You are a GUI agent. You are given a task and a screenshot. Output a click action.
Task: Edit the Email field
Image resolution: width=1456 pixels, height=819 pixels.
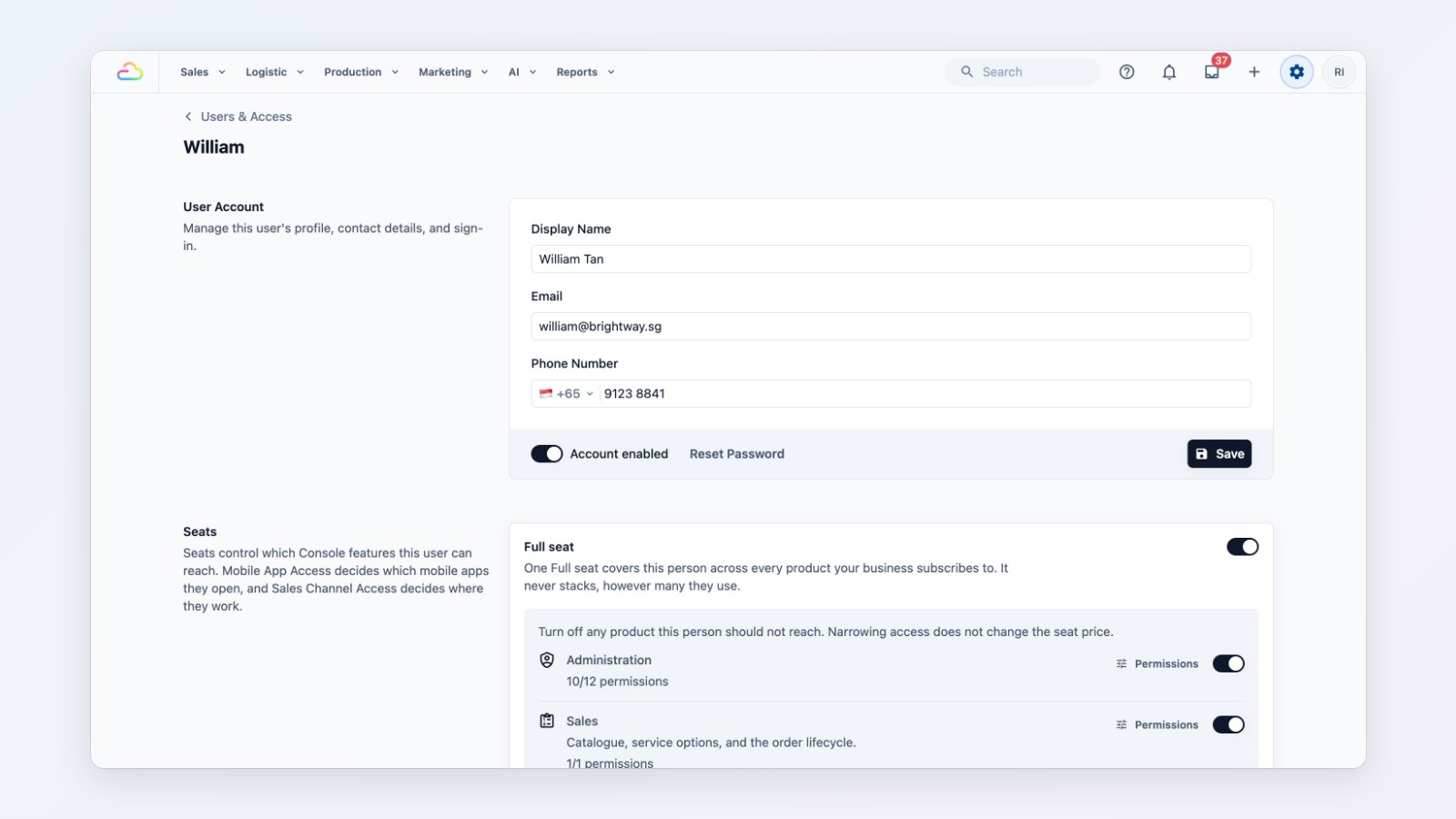891,327
